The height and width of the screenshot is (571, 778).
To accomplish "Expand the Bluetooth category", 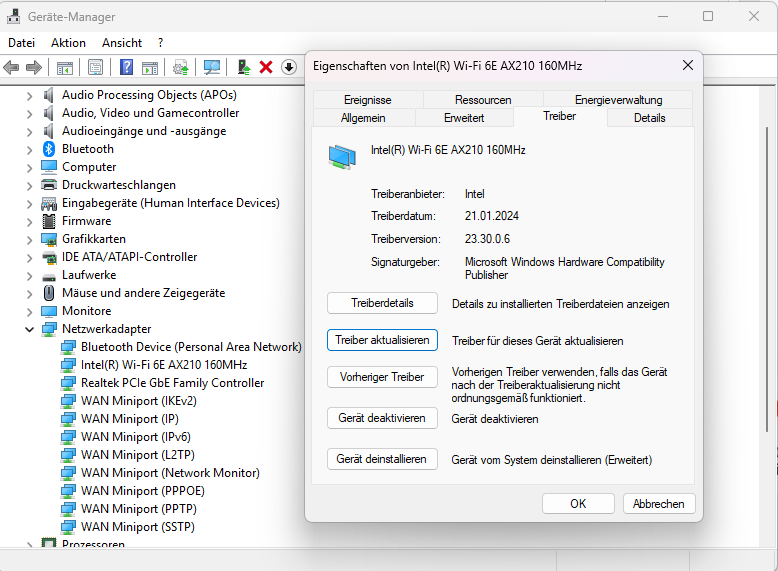I will click(x=29, y=150).
